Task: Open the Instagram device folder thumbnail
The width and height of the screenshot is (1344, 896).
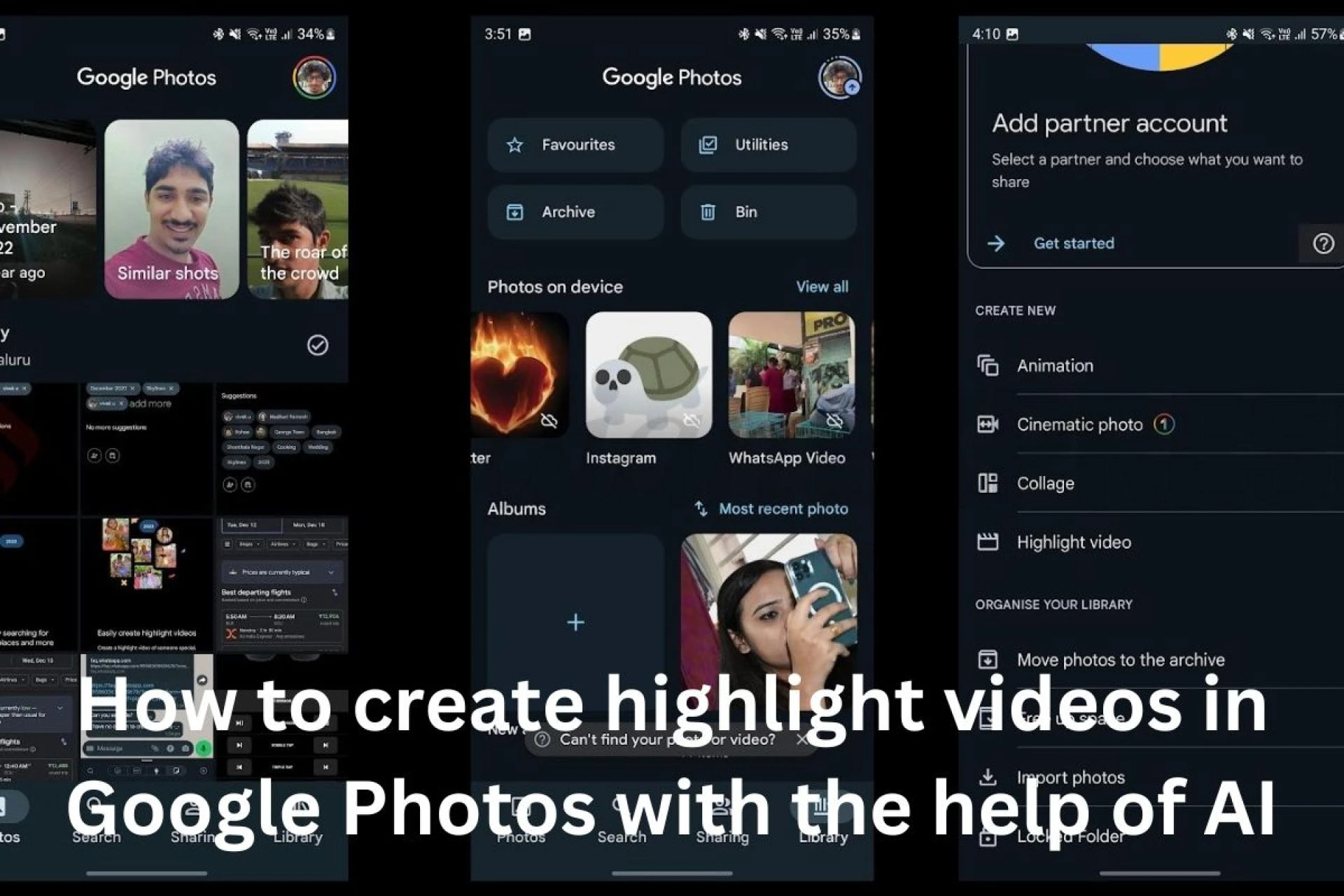Action: click(x=648, y=375)
